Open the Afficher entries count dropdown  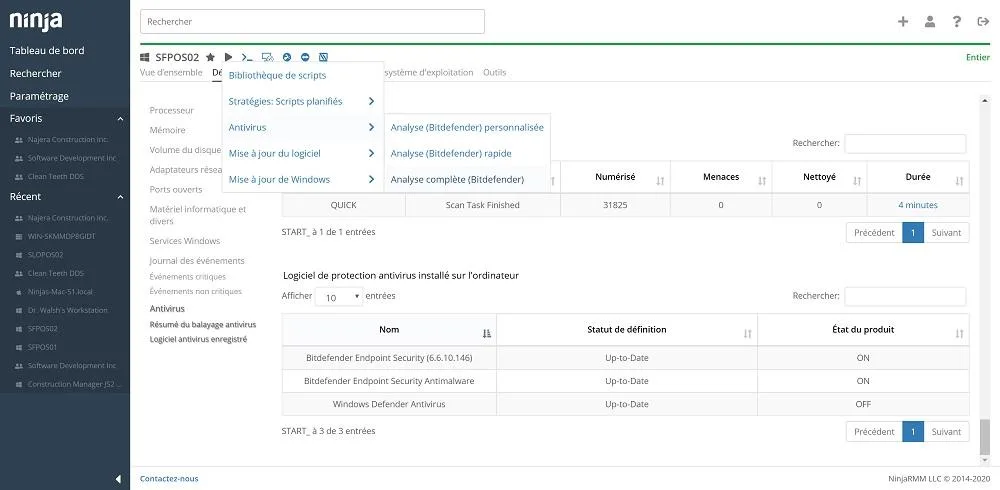coord(339,297)
